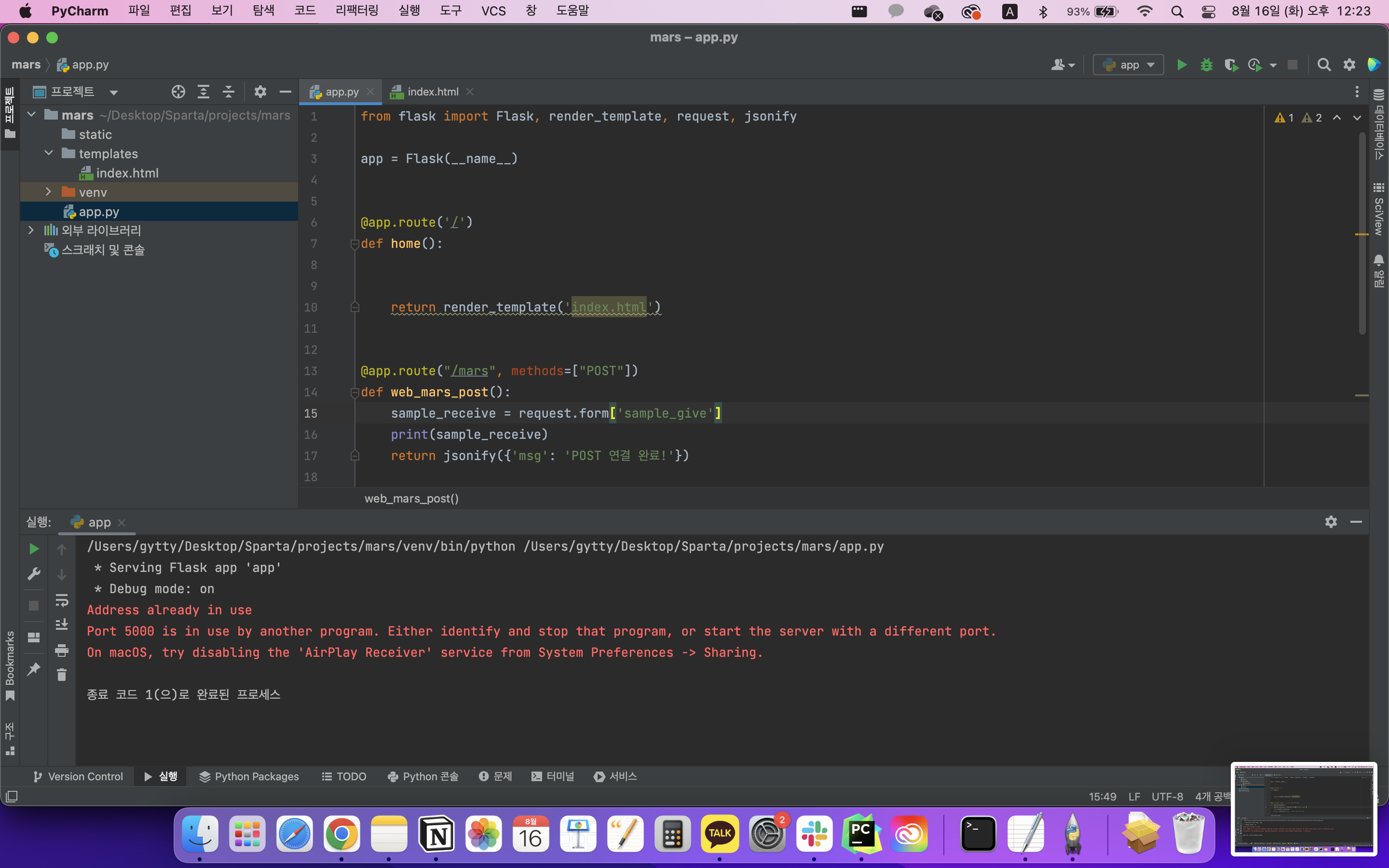Toggle the notifications bell tool window
The image size is (1389, 868).
click(x=1379, y=271)
